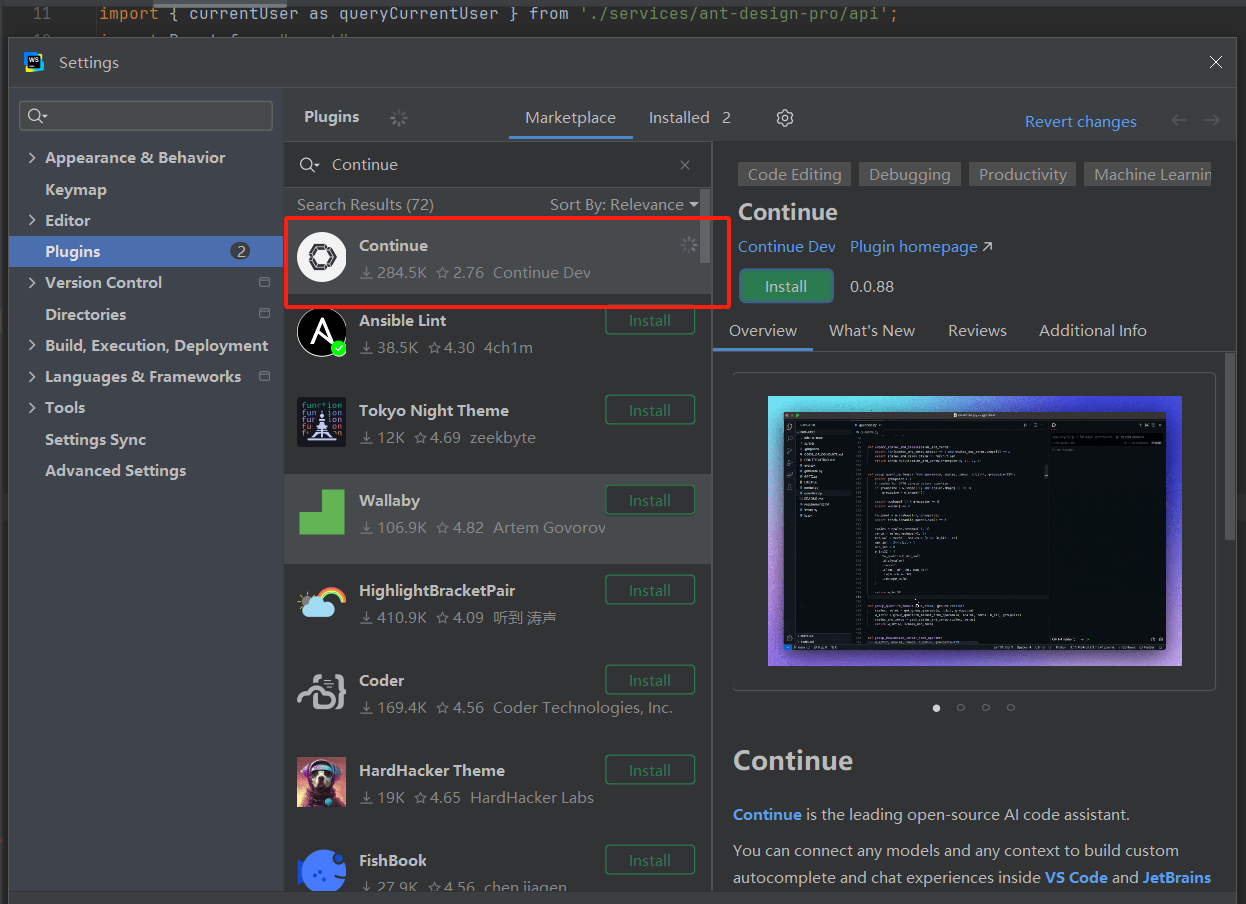Open the plugins gear settings menu
This screenshot has width=1246, height=904.
click(785, 118)
